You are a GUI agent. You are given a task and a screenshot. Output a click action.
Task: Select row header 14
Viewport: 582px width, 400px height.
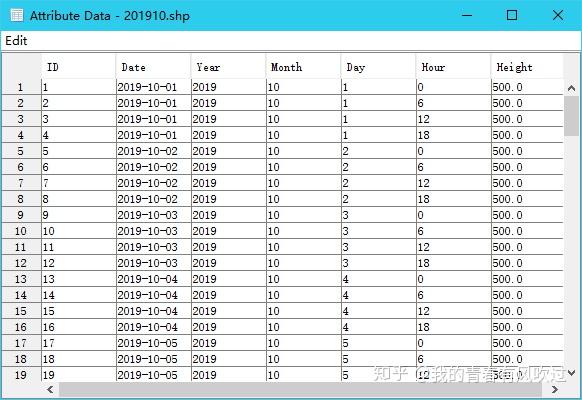(x=21, y=295)
